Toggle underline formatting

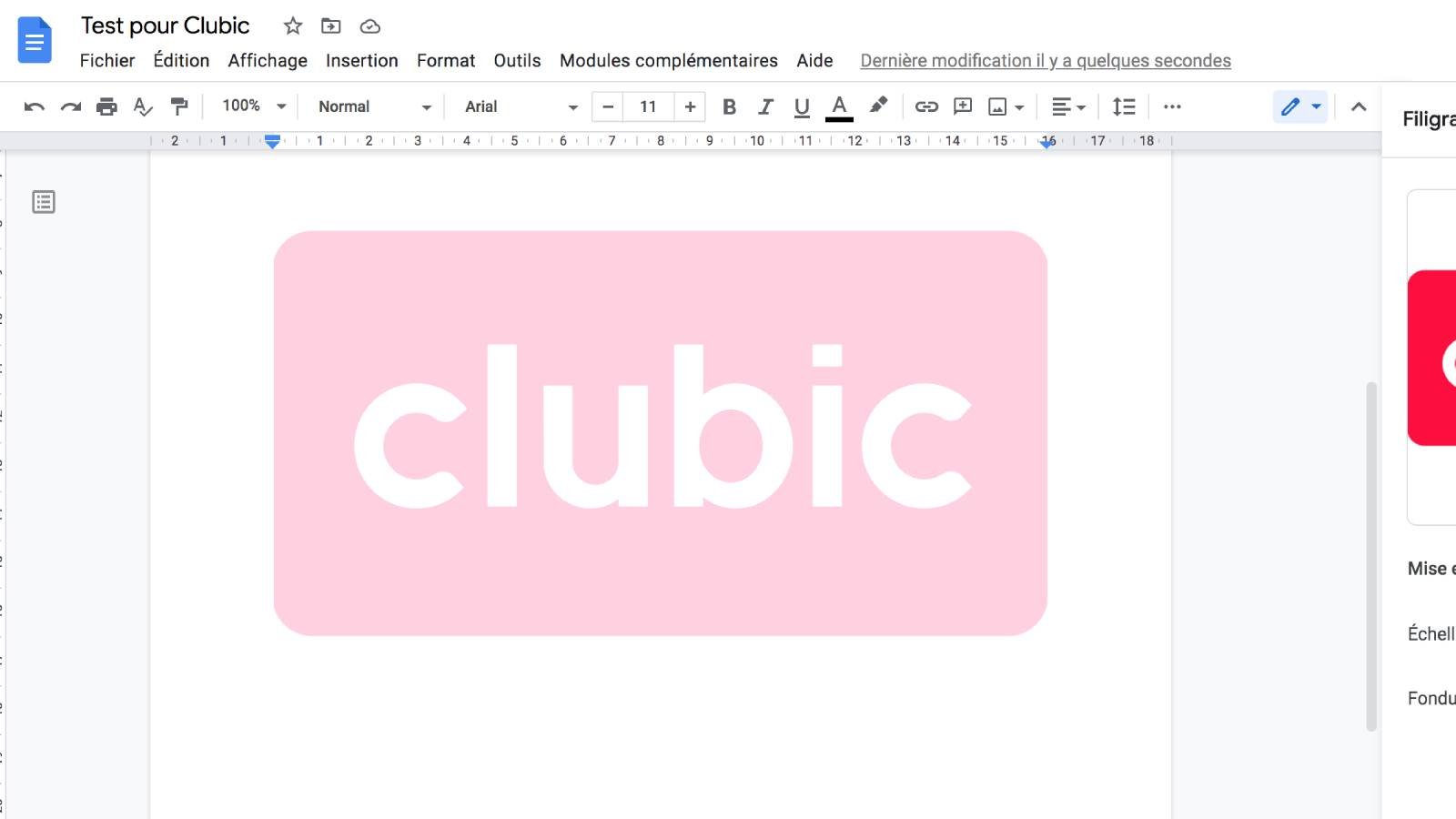[802, 106]
